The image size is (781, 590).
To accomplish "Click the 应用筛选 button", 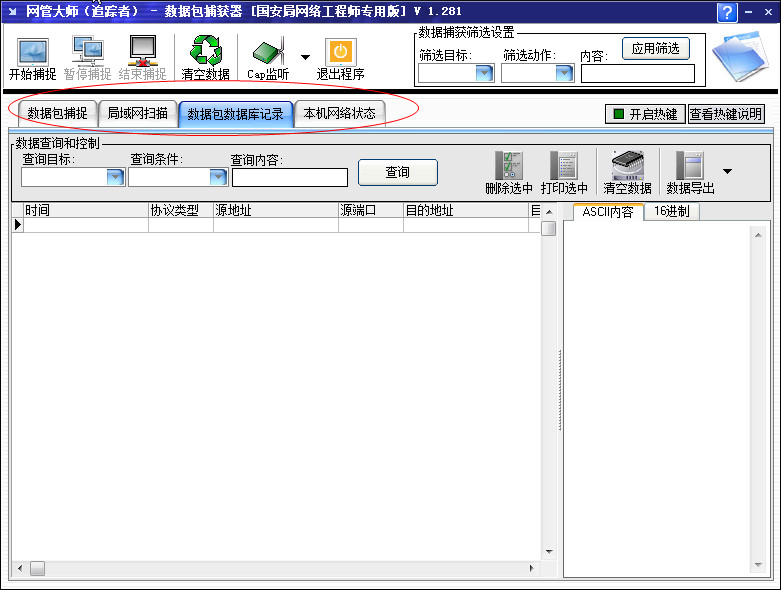I will point(655,49).
